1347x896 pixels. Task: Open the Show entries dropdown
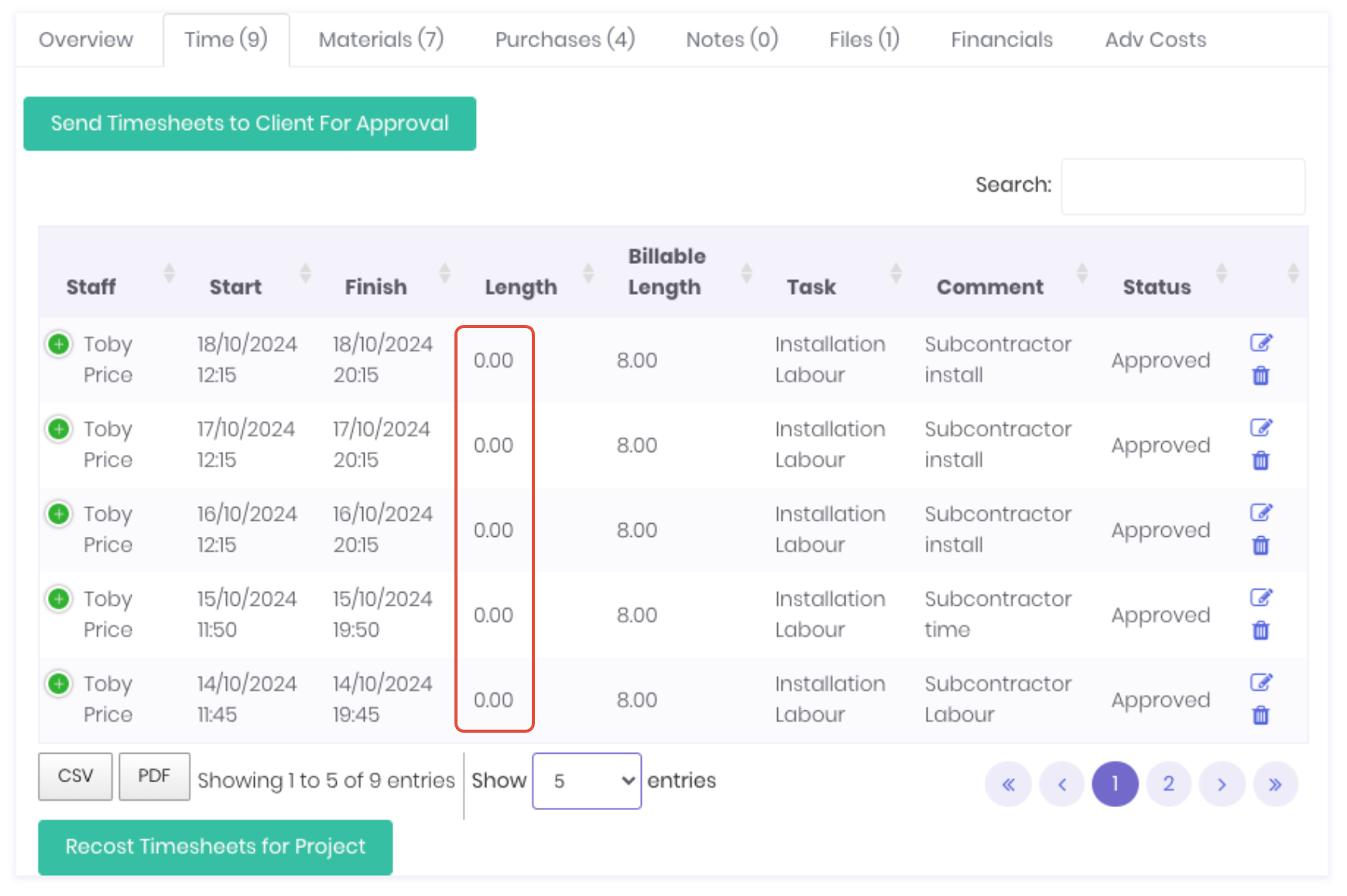click(x=586, y=781)
